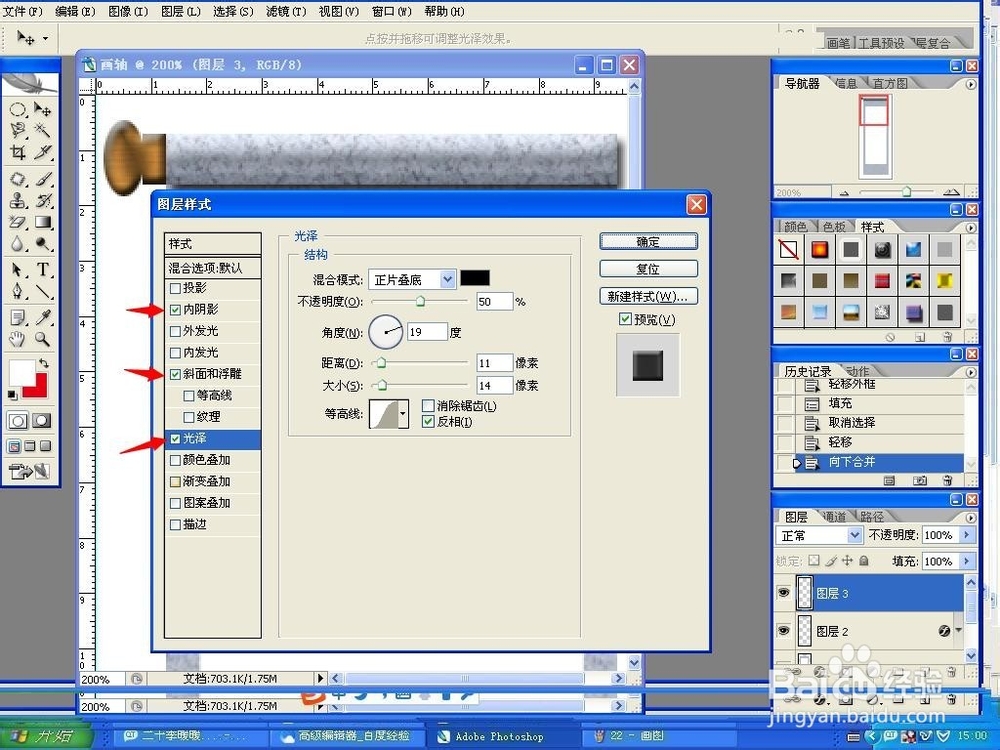Switch to the 路径 paths tab
This screenshot has height=750, width=1000.
point(872,517)
